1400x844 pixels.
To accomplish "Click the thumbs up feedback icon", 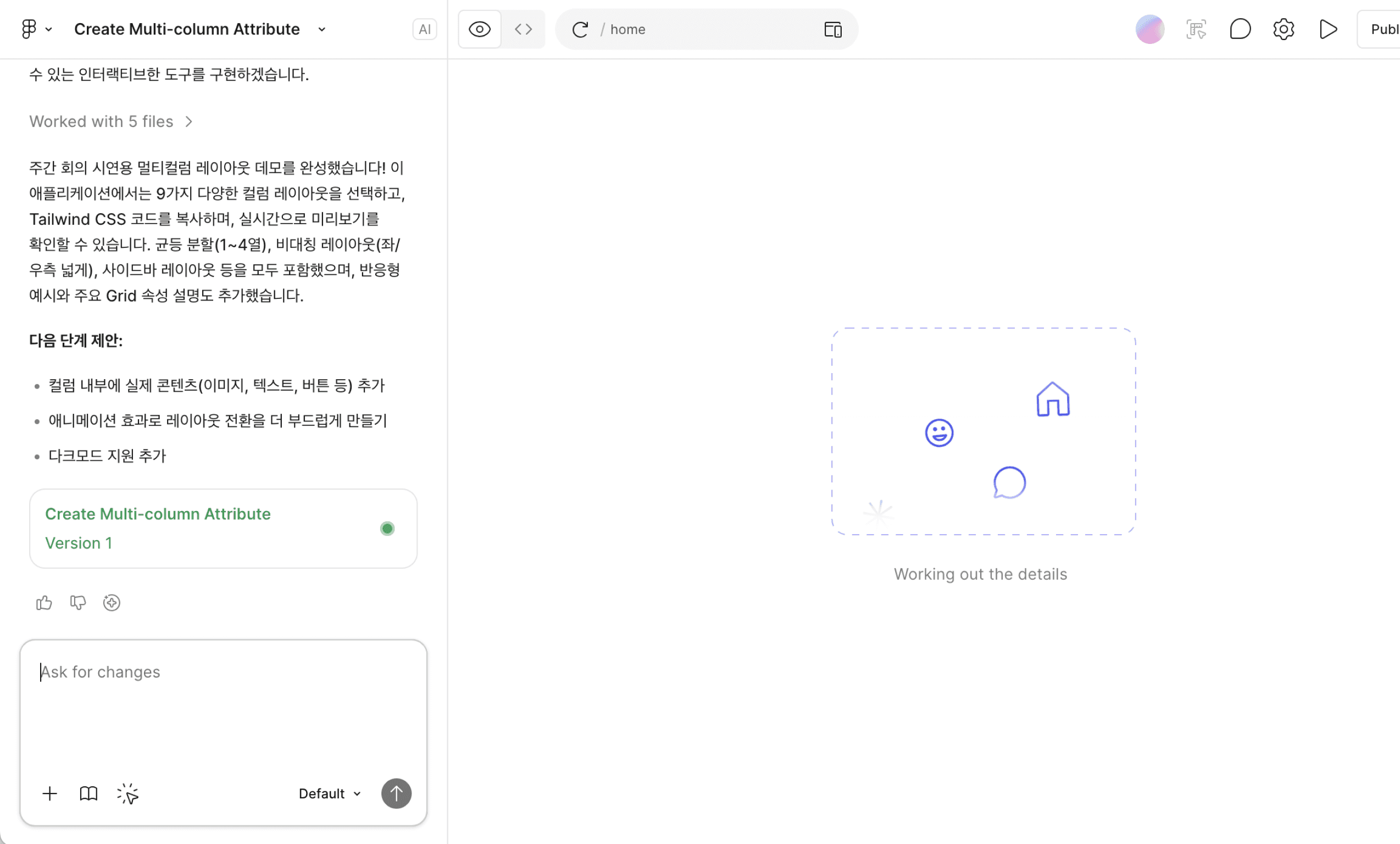I will (44, 602).
